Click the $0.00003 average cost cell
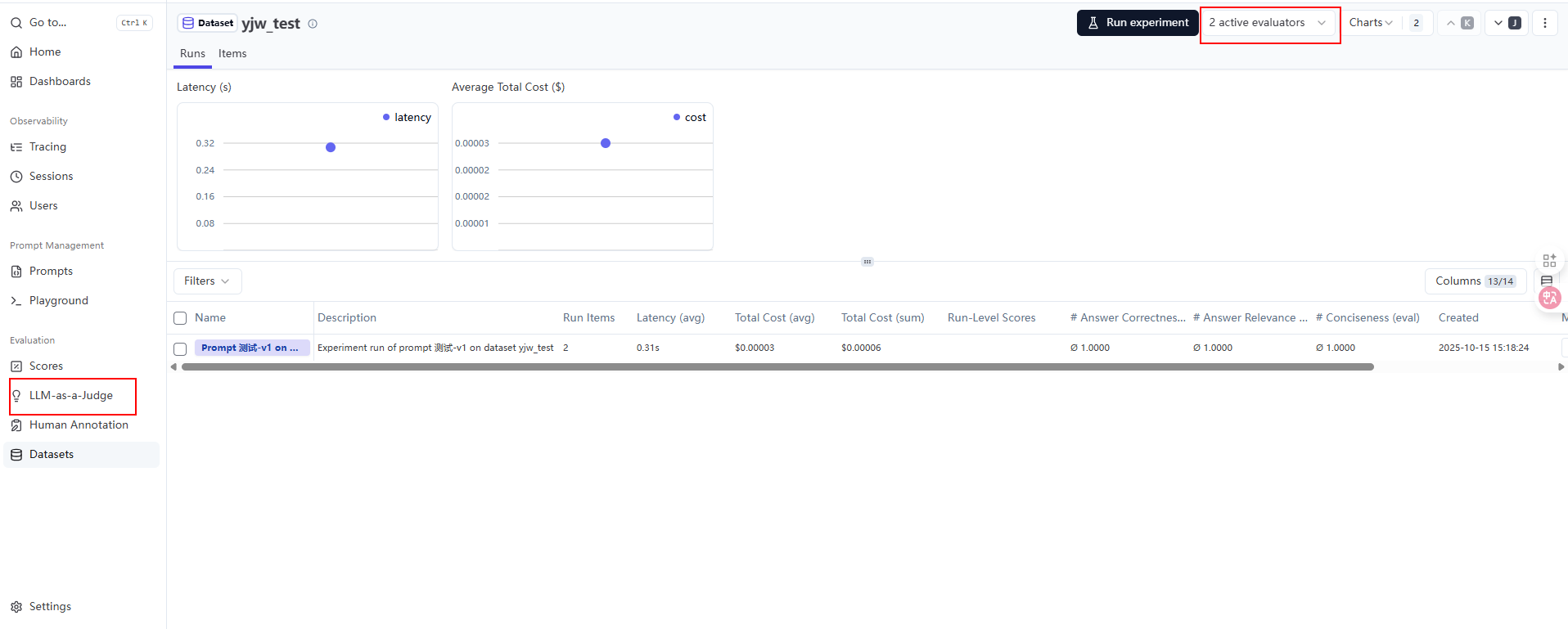Viewport: 1568px width, 629px height. point(755,348)
